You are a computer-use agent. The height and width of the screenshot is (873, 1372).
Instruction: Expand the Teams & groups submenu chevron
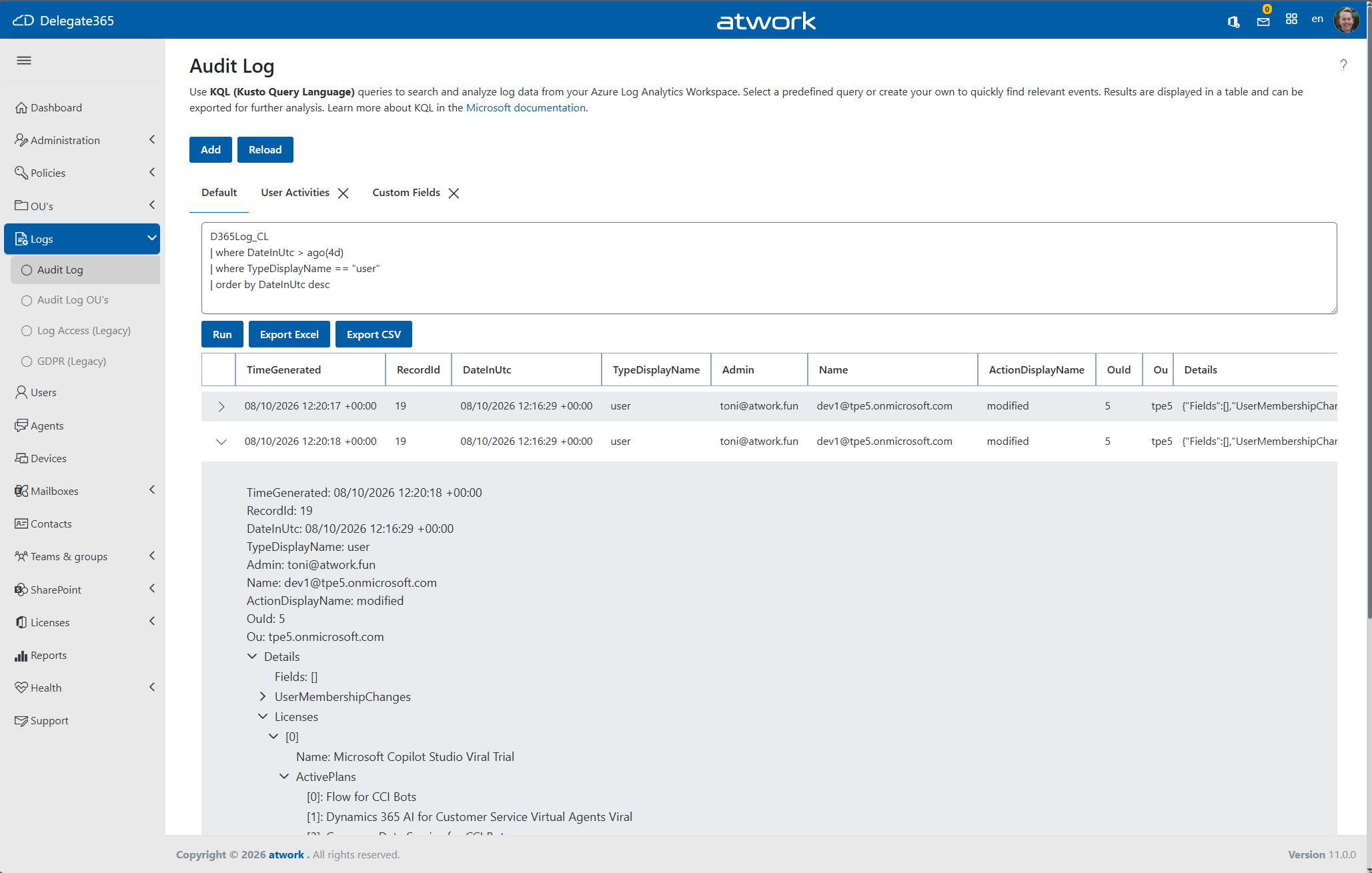point(152,556)
